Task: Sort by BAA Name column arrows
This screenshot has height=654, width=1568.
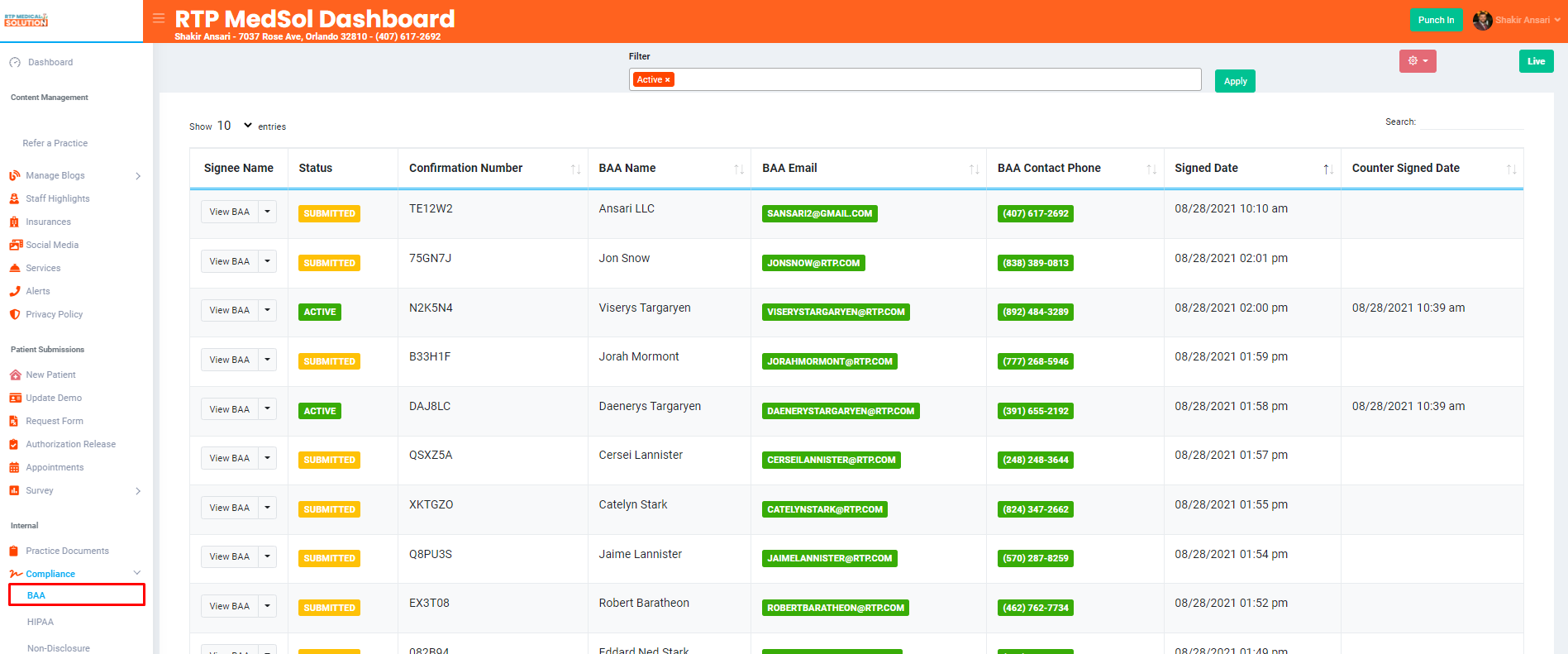Action: (739, 169)
